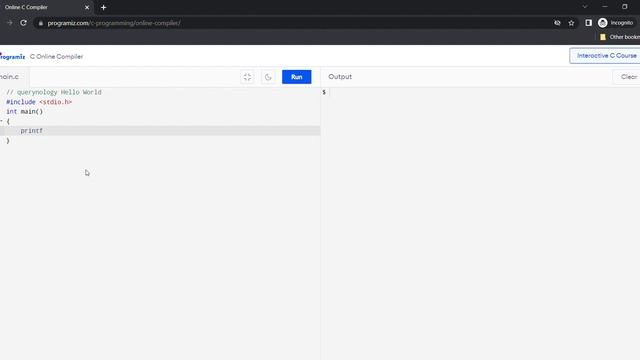
Task: Click the Output panel label
Action: (340, 77)
